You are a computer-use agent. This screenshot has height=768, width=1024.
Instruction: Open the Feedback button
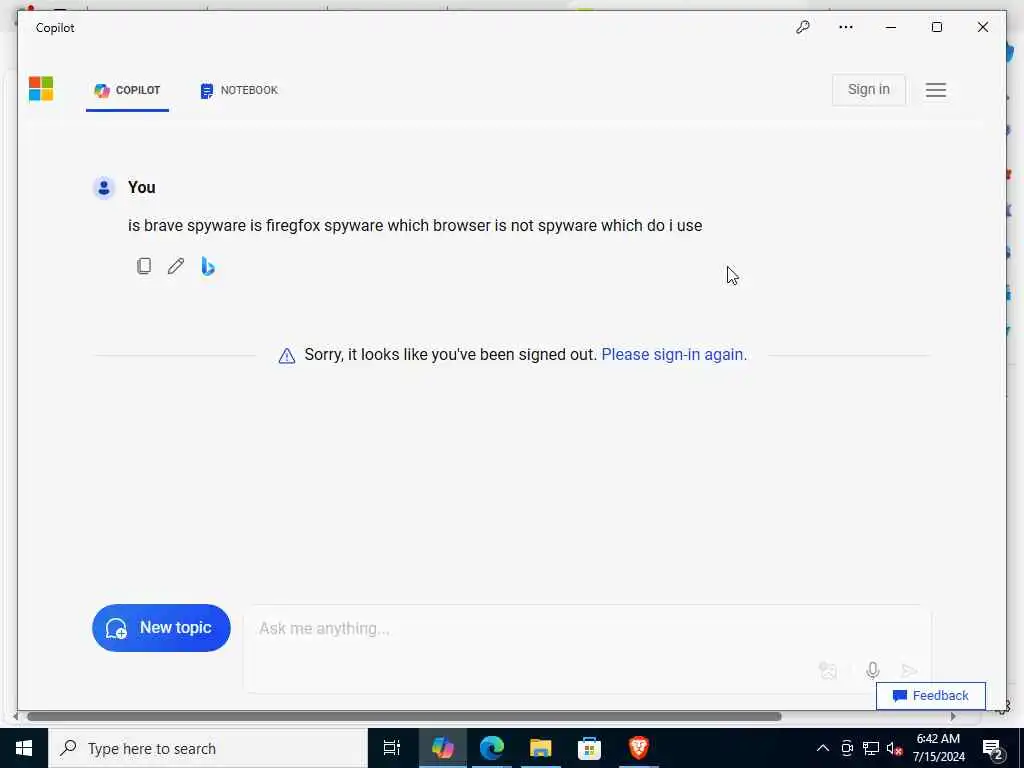tap(931, 696)
